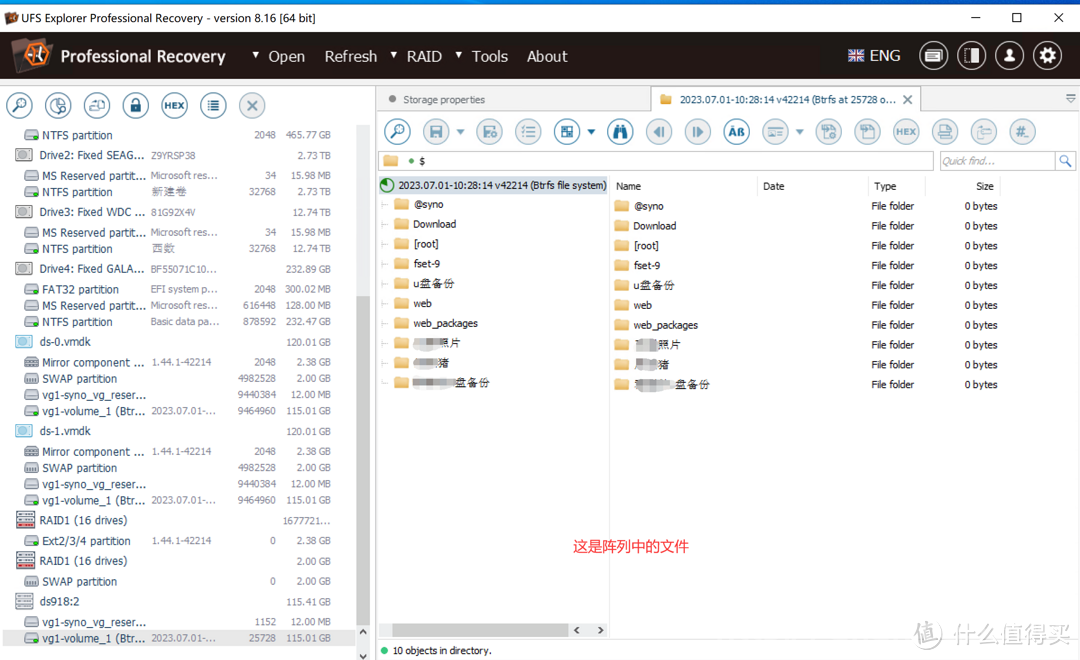
Task: Click the next arrow icon in explorer toolbar
Action: click(x=697, y=132)
